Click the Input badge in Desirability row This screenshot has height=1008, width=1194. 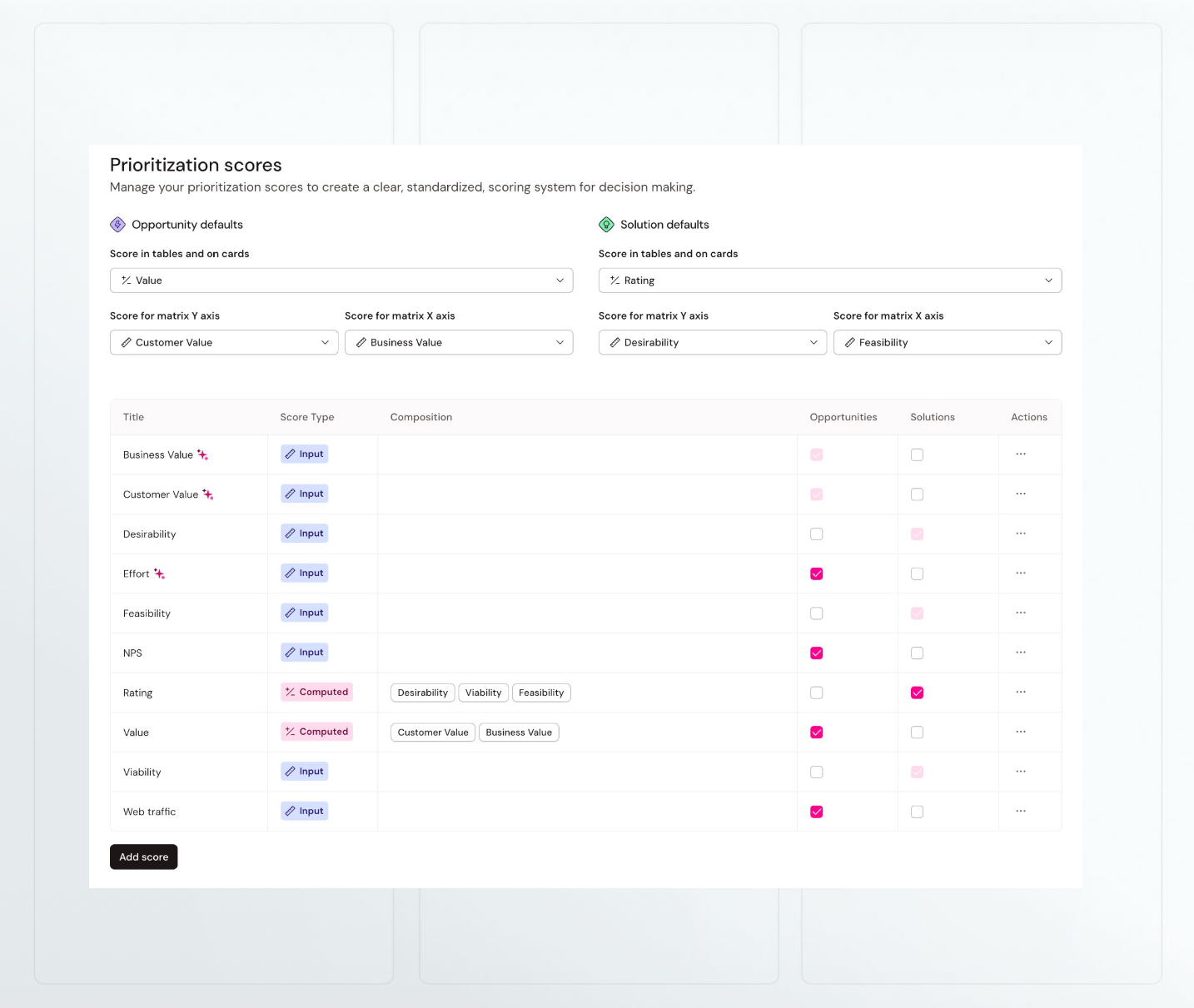pos(304,534)
